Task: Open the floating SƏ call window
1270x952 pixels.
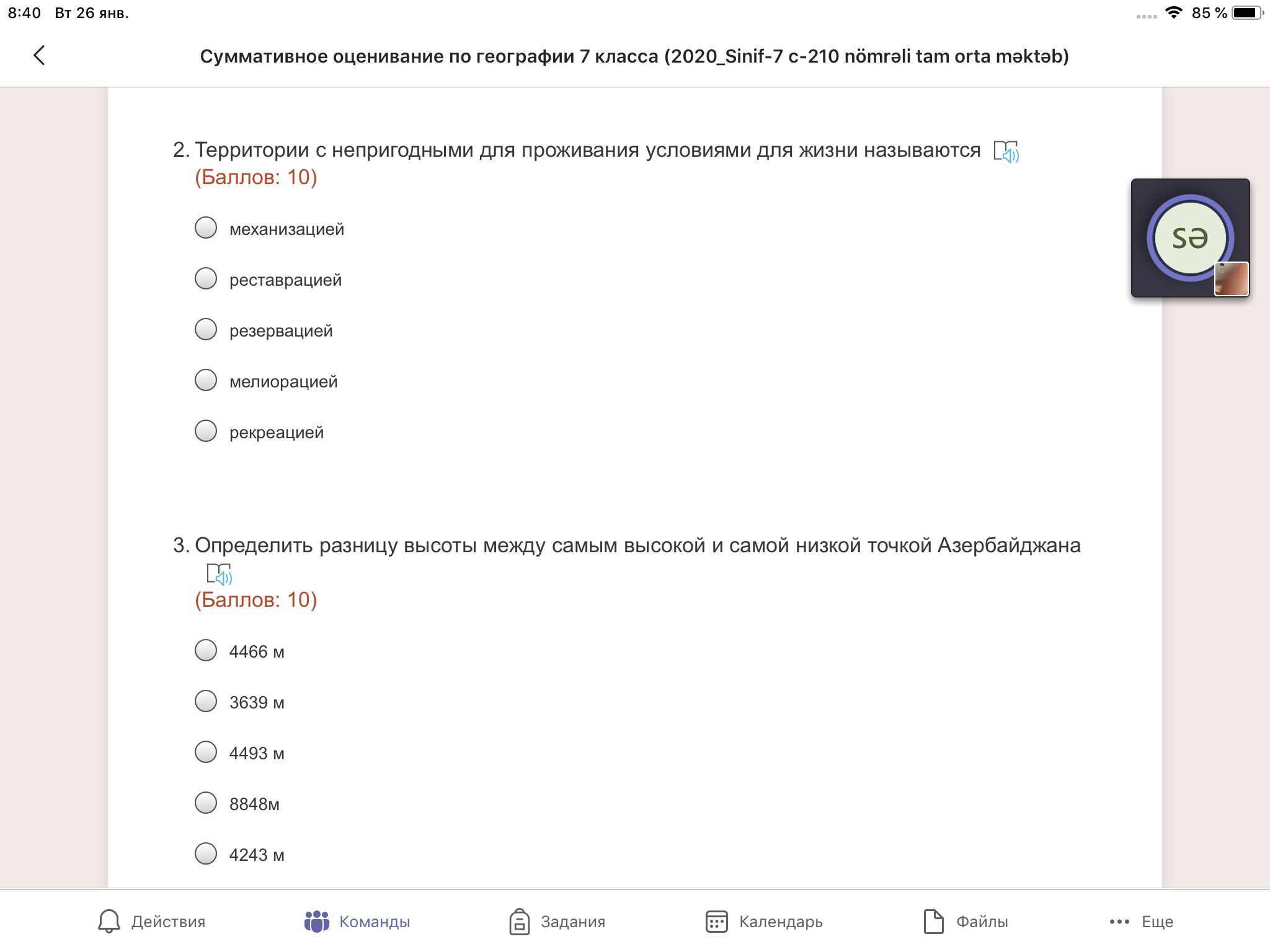Action: 1190,238
